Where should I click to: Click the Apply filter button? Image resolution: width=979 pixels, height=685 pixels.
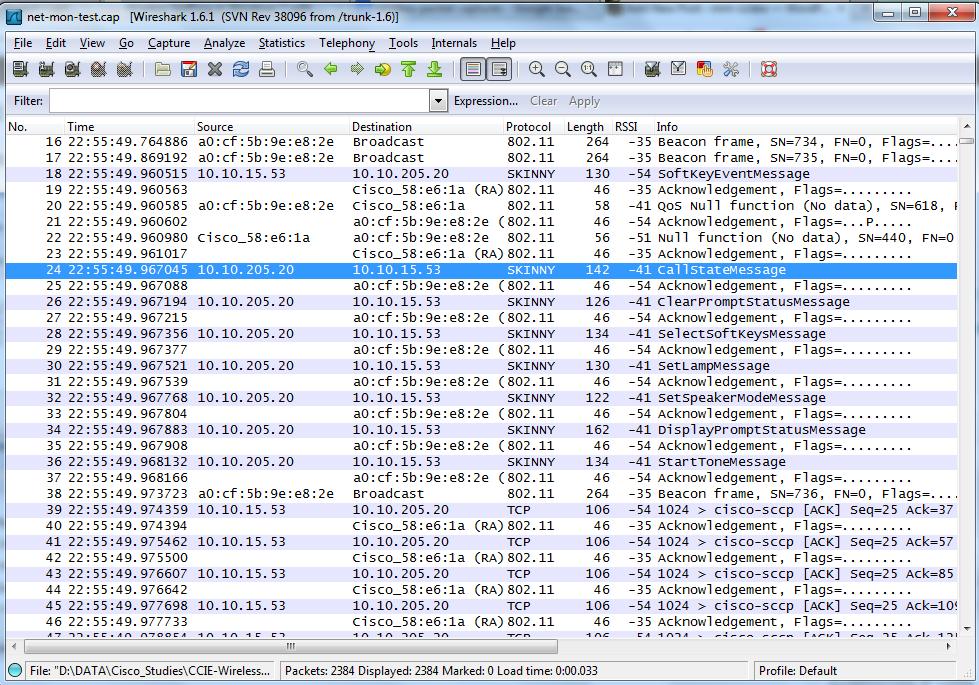click(584, 101)
